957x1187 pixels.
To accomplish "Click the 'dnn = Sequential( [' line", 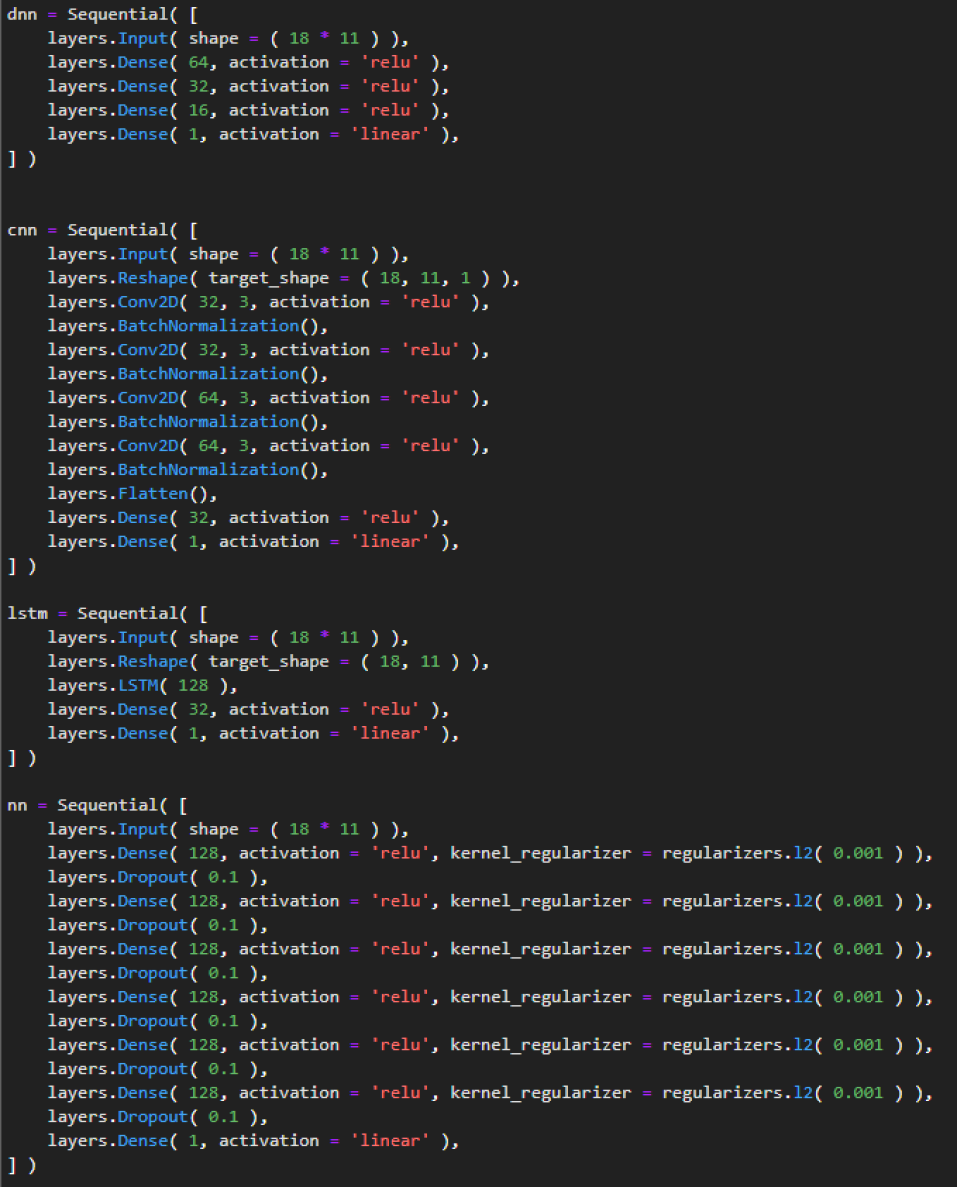I will tap(102, 14).
